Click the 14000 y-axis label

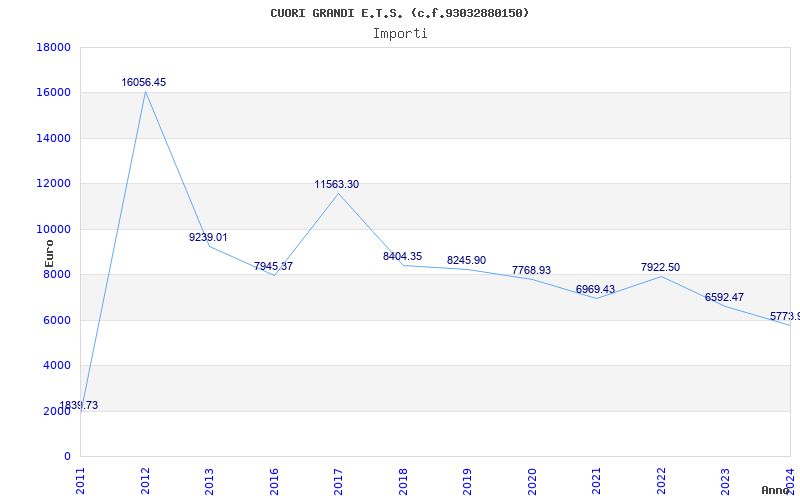click(53, 138)
